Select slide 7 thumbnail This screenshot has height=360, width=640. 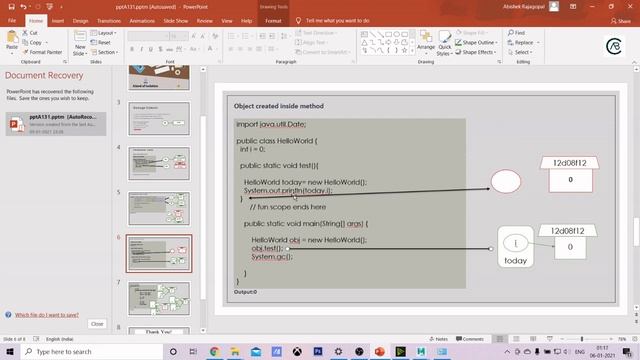click(159, 298)
